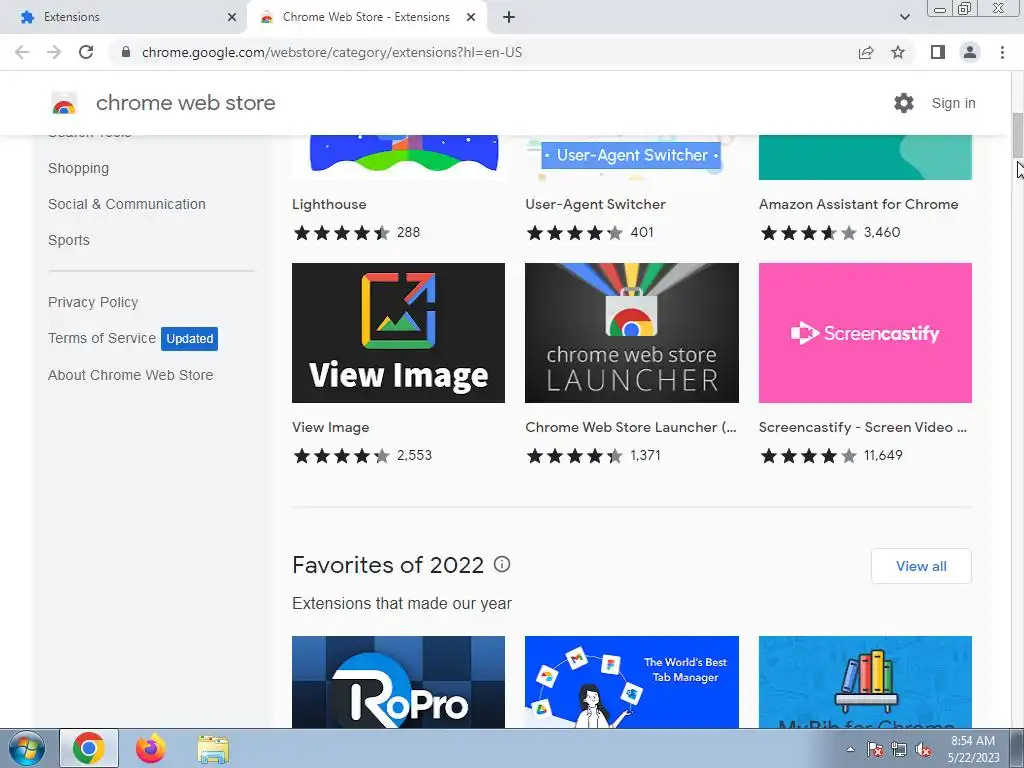Image resolution: width=1024 pixels, height=768 pixels.
Task: Open Chrome Web Store Launcher thumbnail
Action: tap(632, 333)
